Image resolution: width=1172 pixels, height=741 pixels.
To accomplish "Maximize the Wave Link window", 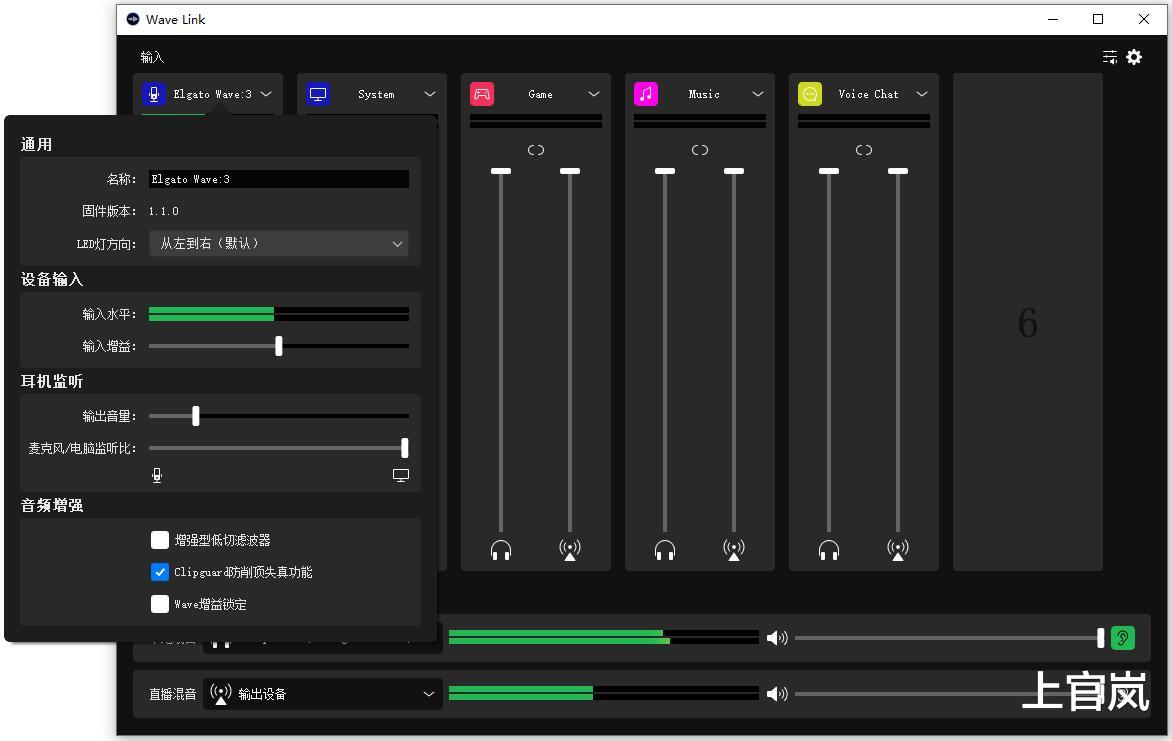I will pyautogui.click(x=1098, y=19).
